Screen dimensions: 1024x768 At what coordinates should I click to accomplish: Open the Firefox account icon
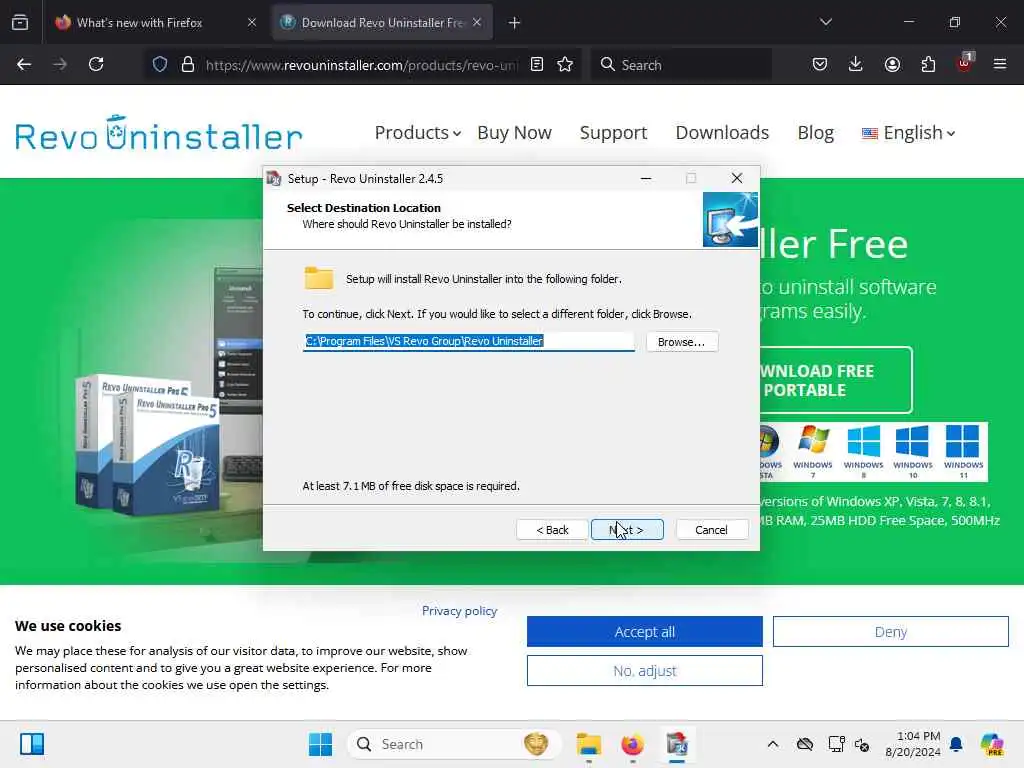pos(892,64)
